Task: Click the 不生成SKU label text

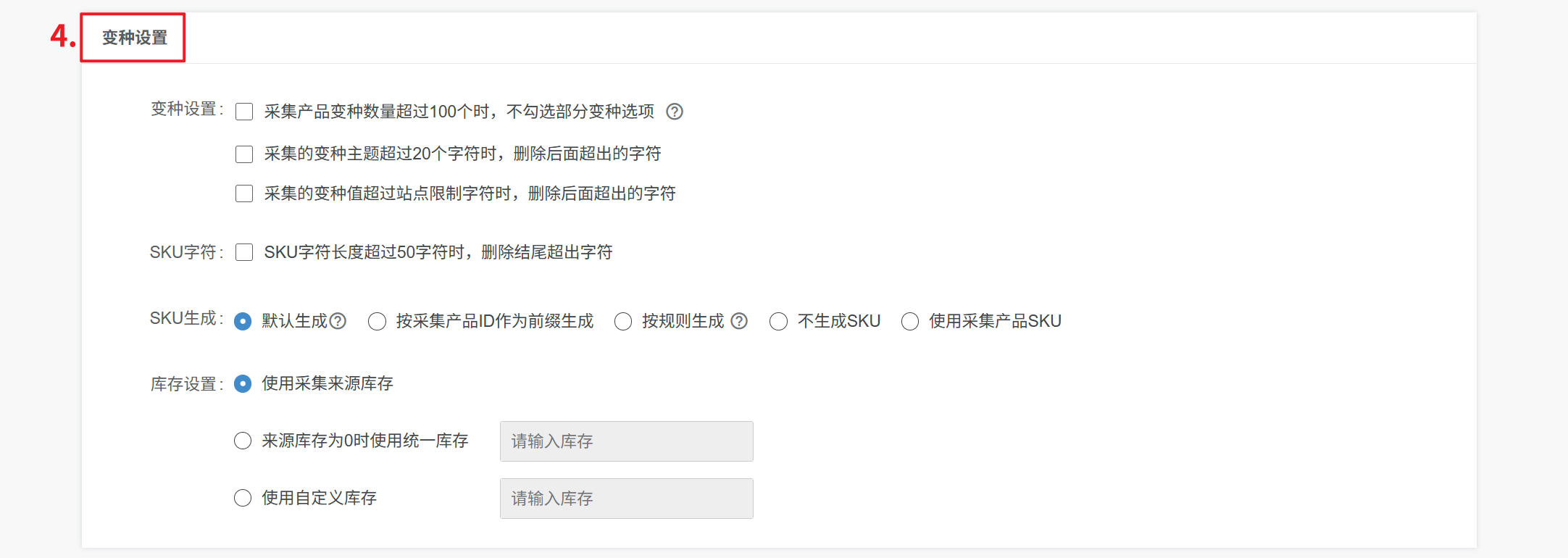Action: (x=838, y=321)
